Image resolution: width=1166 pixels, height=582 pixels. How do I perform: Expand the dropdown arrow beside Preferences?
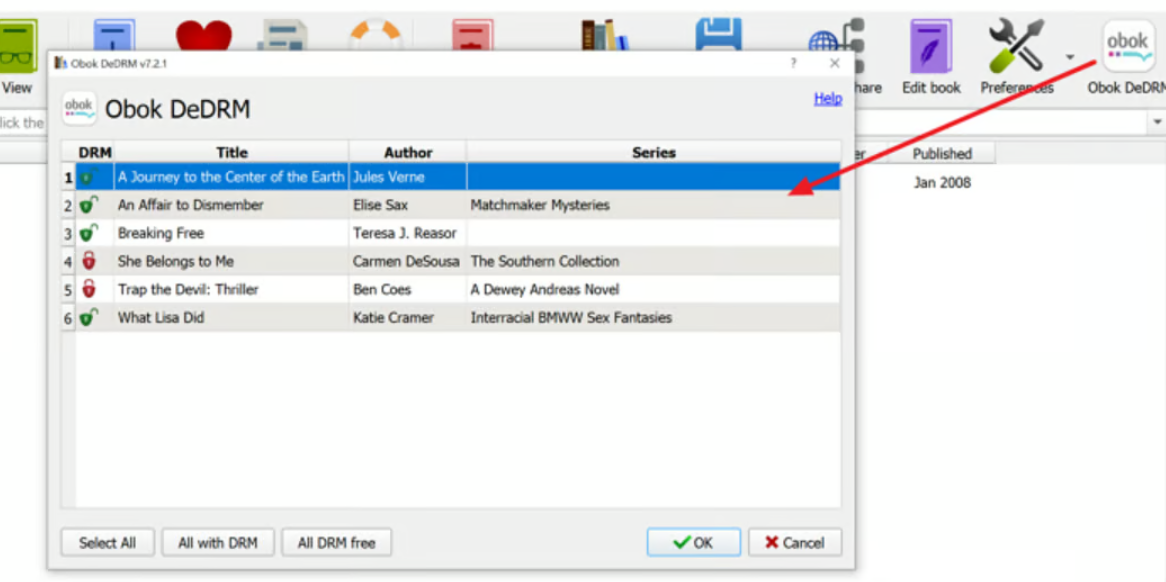click(x=1069, y=56)
